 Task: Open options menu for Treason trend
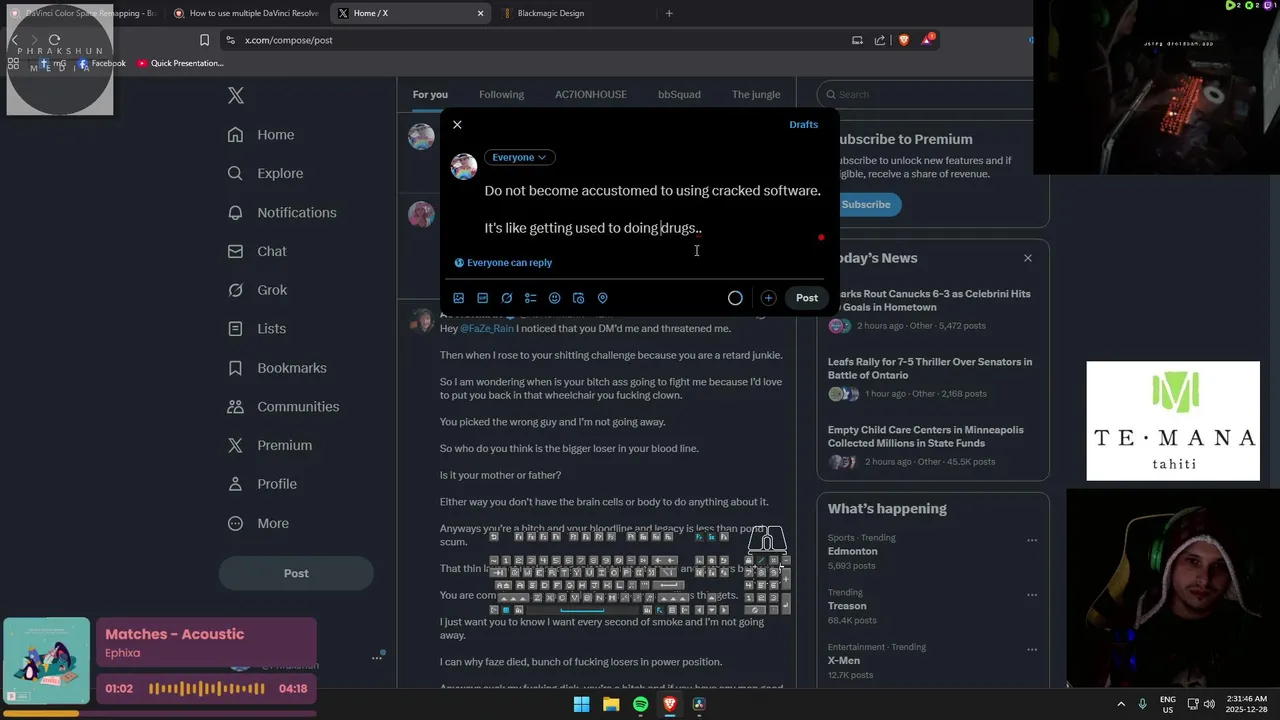tap(1031, 594)
